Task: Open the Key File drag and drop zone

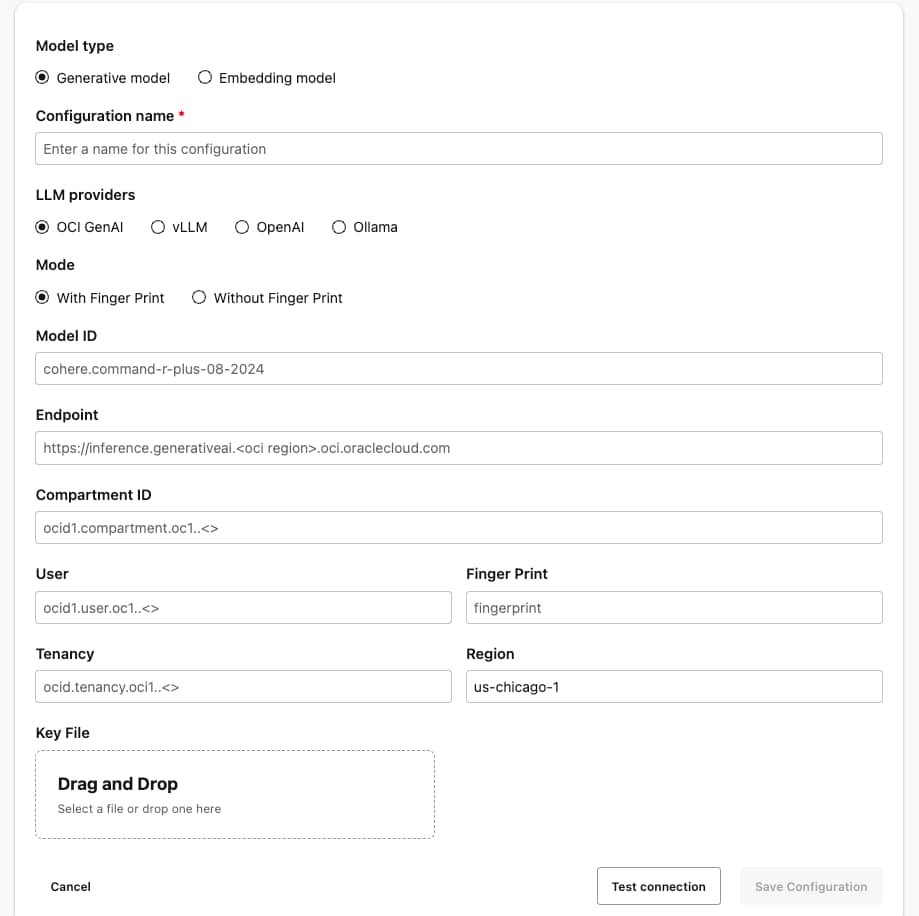Action: click(x=235, y=794)
